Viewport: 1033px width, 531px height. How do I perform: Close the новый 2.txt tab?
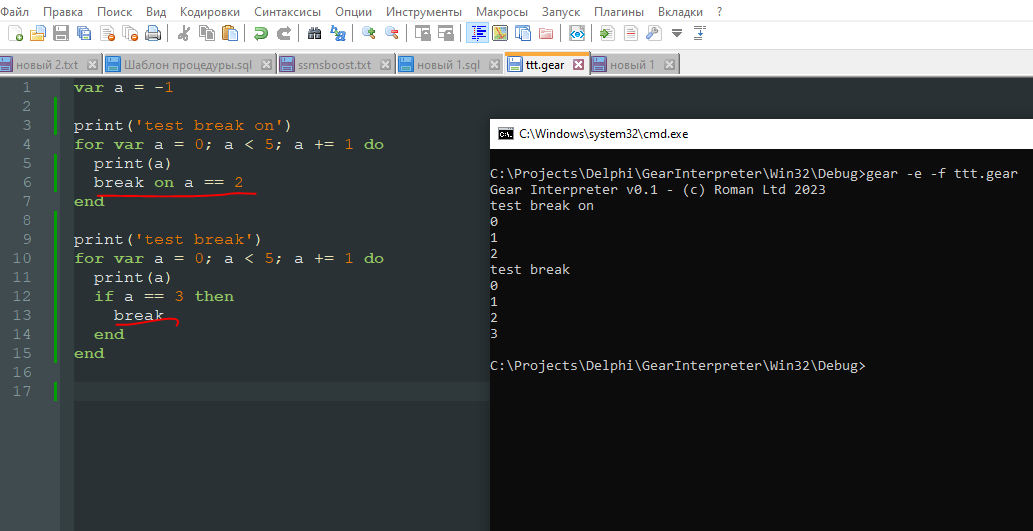[x=92, y=65]
